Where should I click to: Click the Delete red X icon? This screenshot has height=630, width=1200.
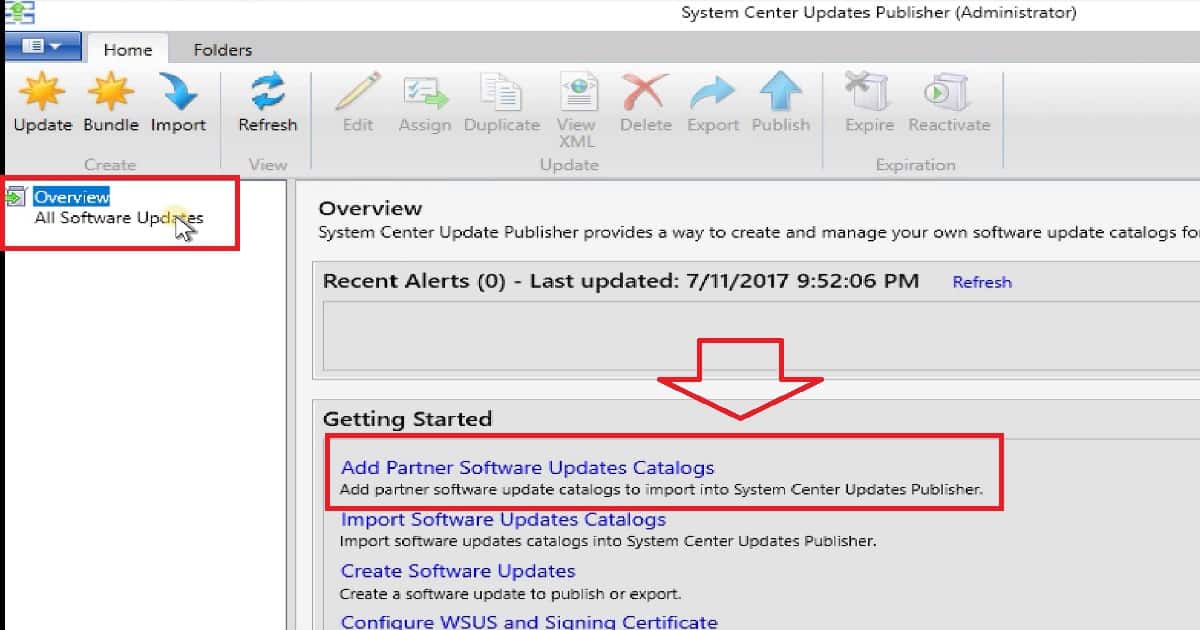(645, 92)
